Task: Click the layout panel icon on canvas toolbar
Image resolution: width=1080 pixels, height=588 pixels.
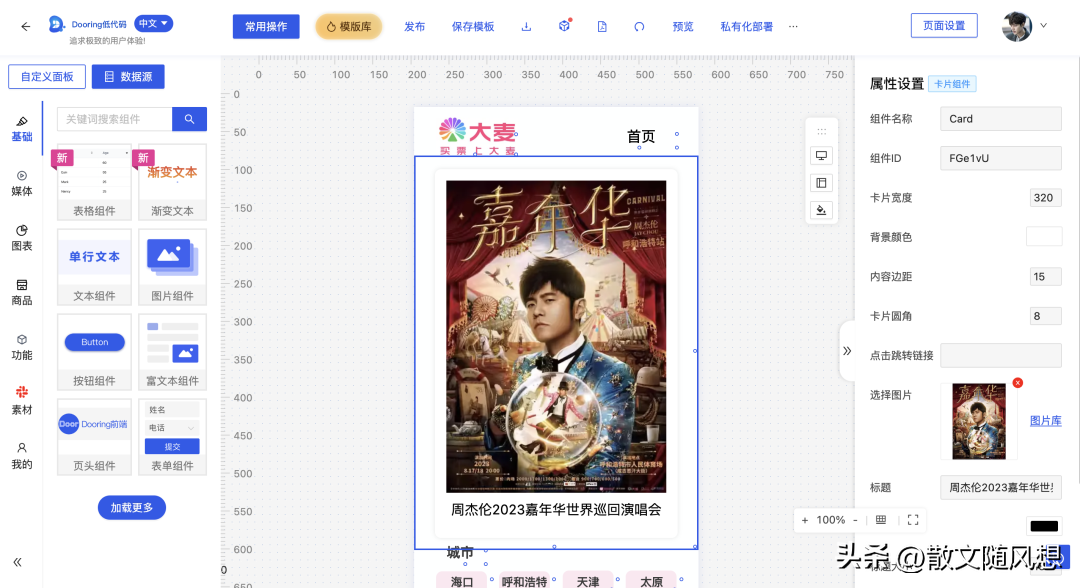Action: [821, 182]
